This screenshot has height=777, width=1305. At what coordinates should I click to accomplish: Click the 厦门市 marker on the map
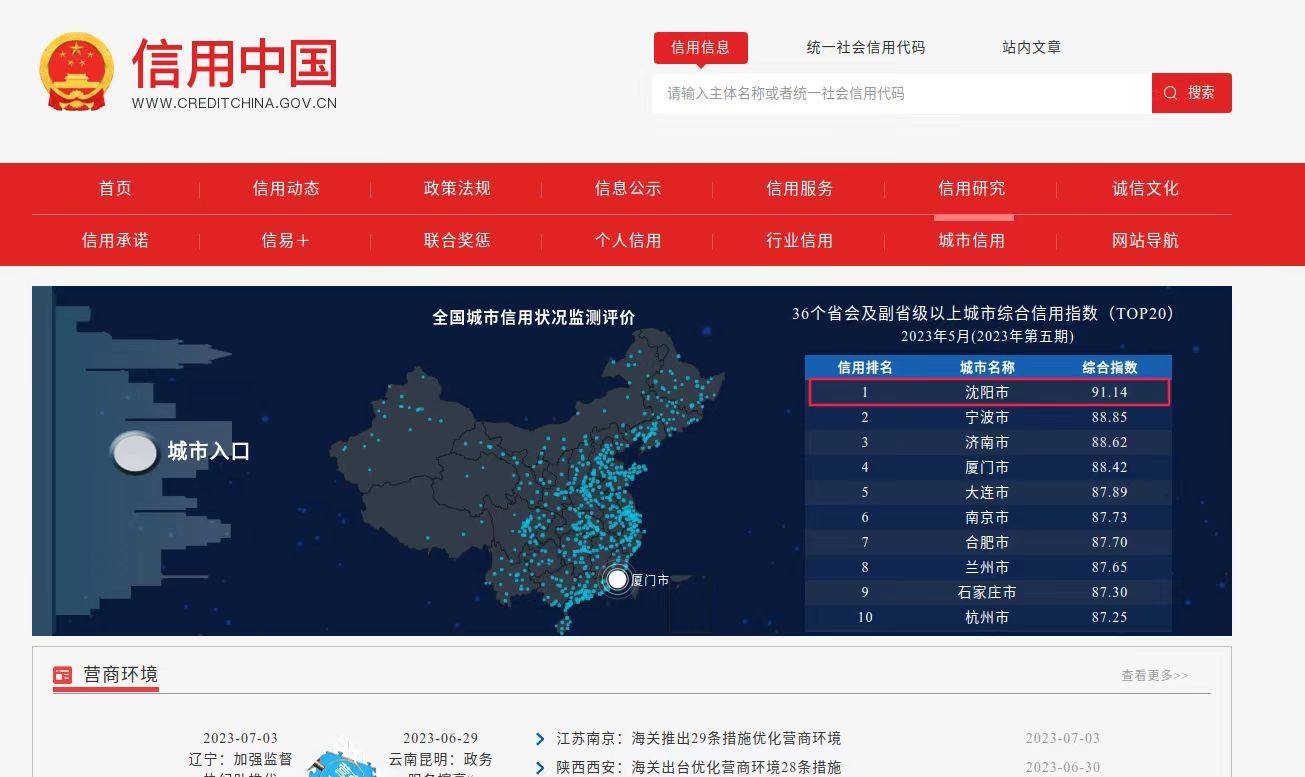pyautogui.click(x=618, y=579)
